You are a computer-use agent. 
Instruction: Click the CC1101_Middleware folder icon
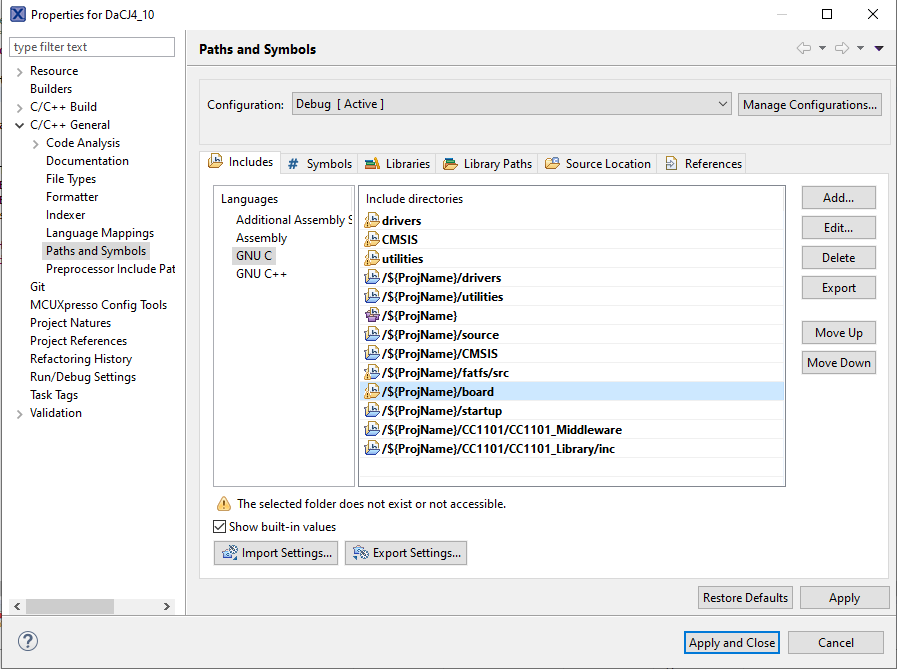point(372,429)
